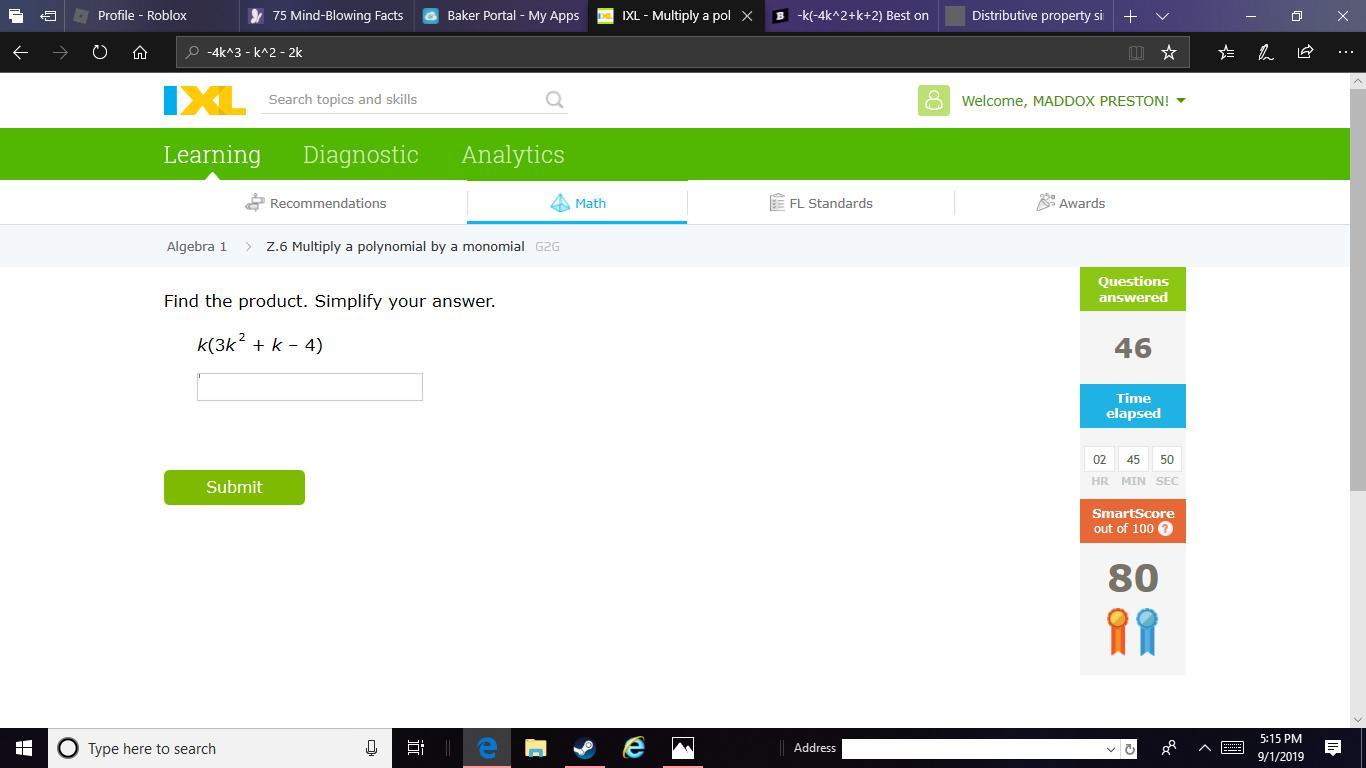
Task: Open the FL Standards tab
Action: [821, 203]
